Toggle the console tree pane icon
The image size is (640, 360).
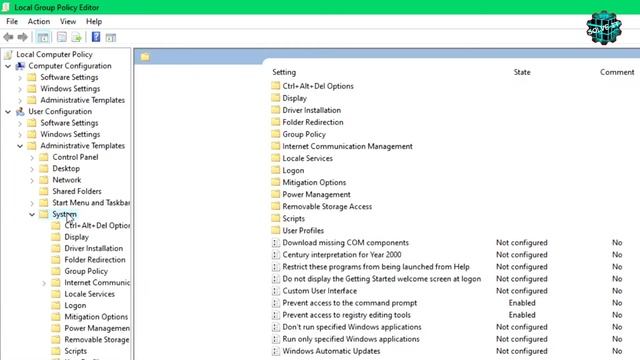point(43,38)
